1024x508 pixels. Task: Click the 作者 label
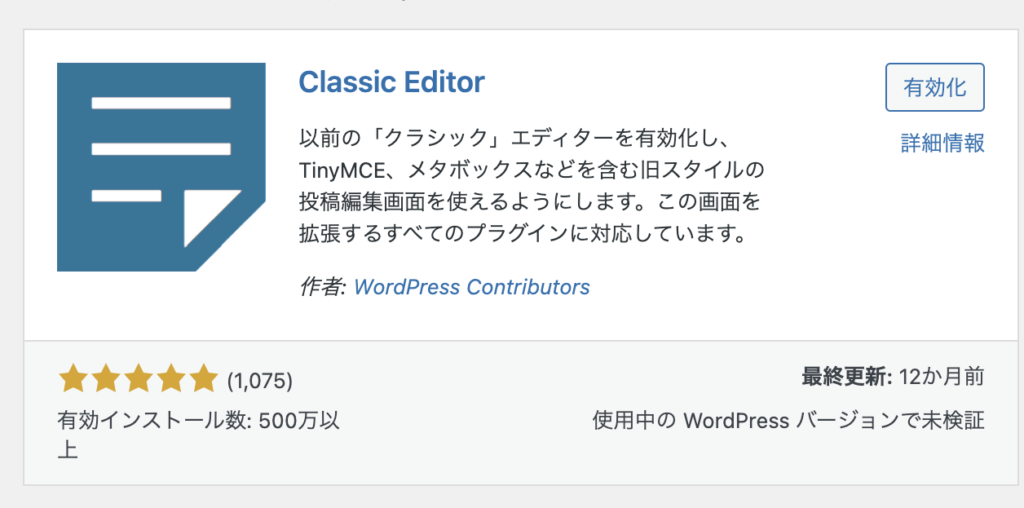tap(321, 287)
